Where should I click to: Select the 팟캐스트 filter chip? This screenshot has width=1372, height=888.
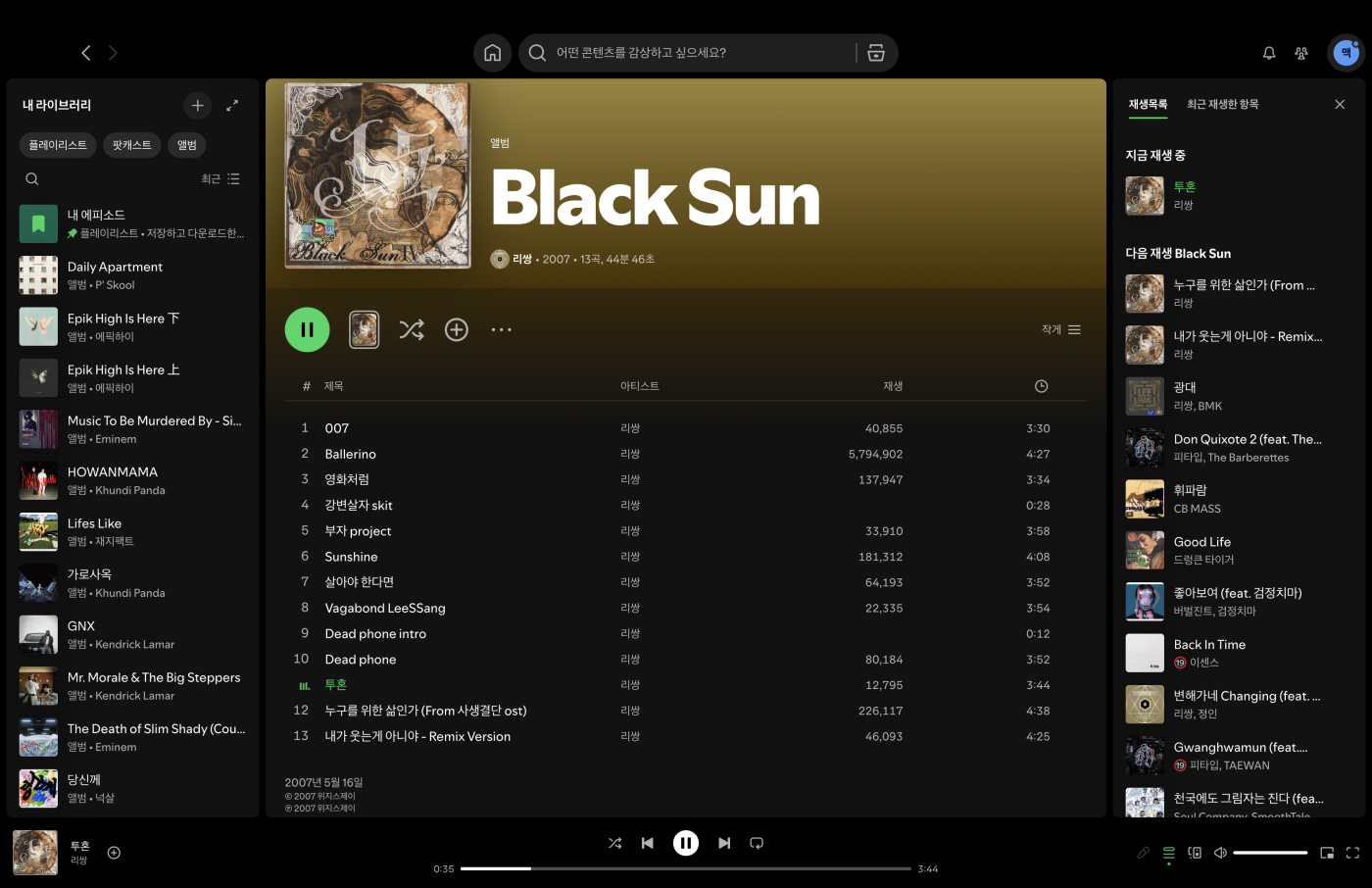[131, 145]
